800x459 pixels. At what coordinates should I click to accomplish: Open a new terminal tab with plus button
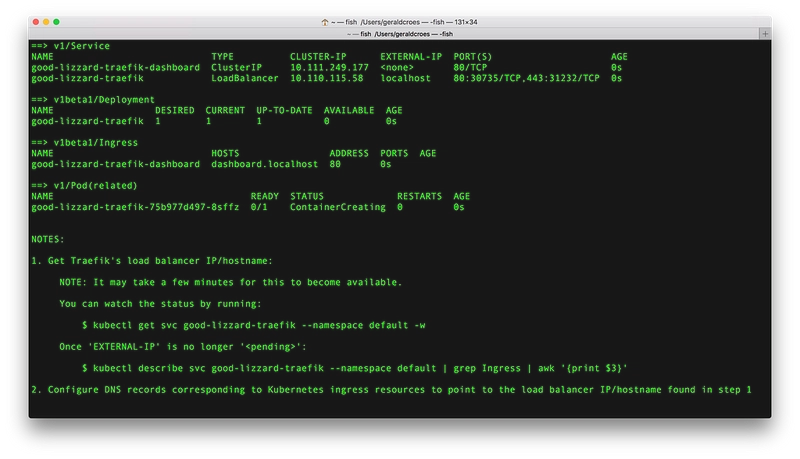click(x=765, y=34)
